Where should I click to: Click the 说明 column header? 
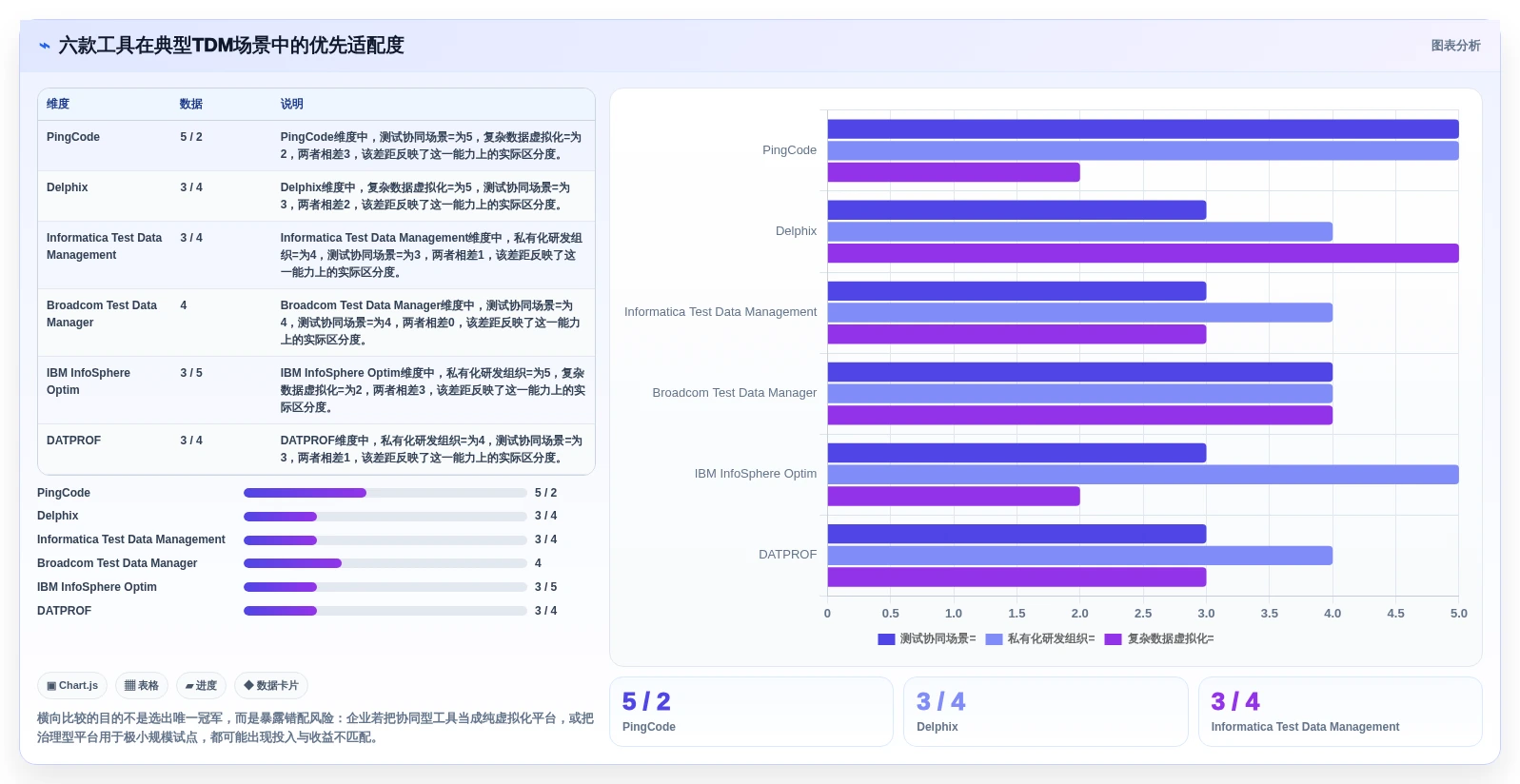pyautogui.click(x=291, y=104)
